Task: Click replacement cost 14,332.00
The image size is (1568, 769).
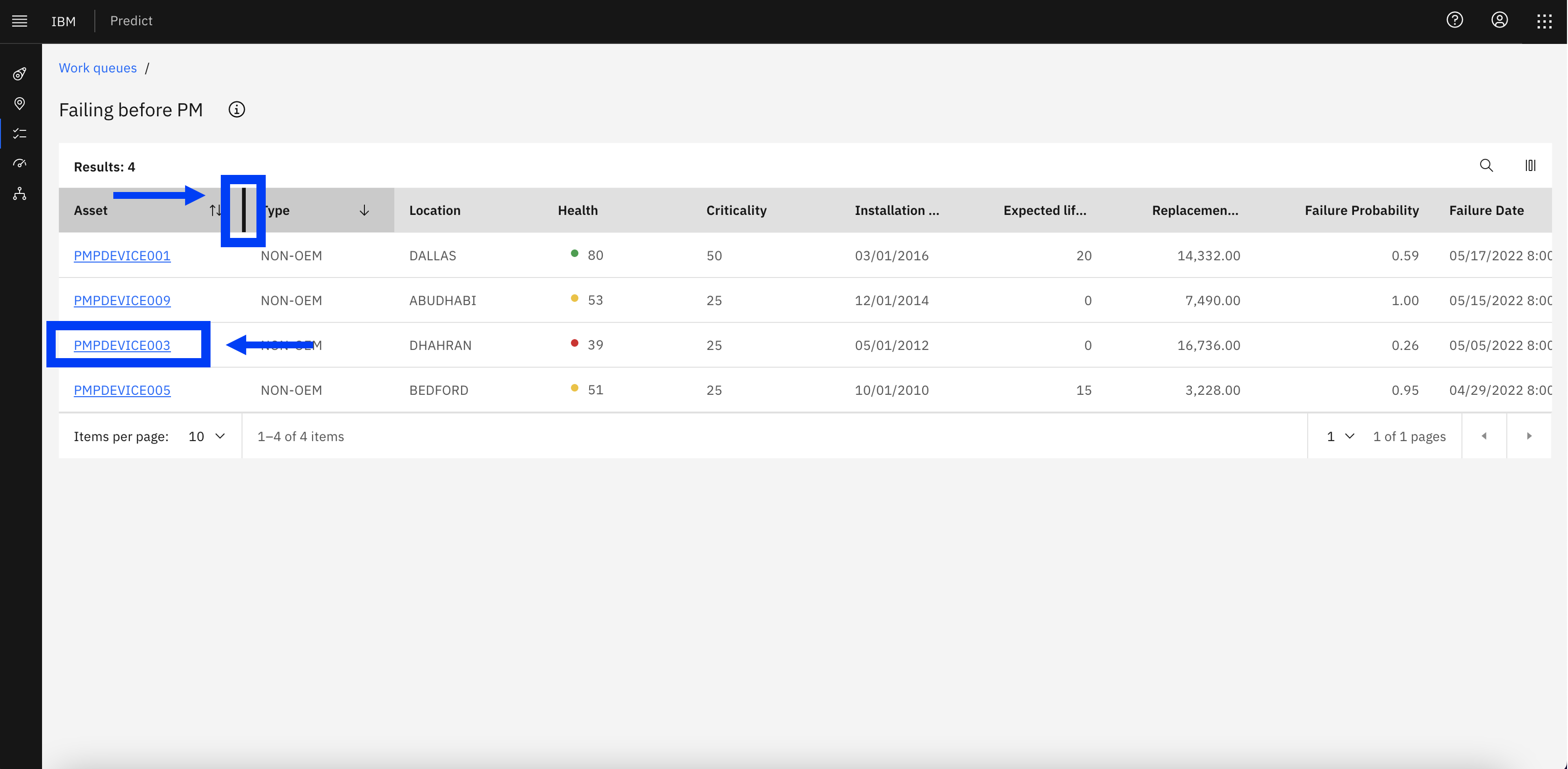Action: tap(1208, 256)
